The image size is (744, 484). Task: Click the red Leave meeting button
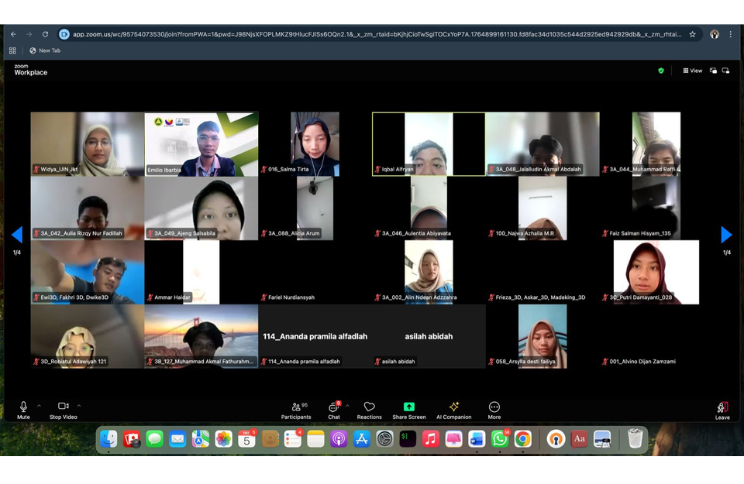722,409
